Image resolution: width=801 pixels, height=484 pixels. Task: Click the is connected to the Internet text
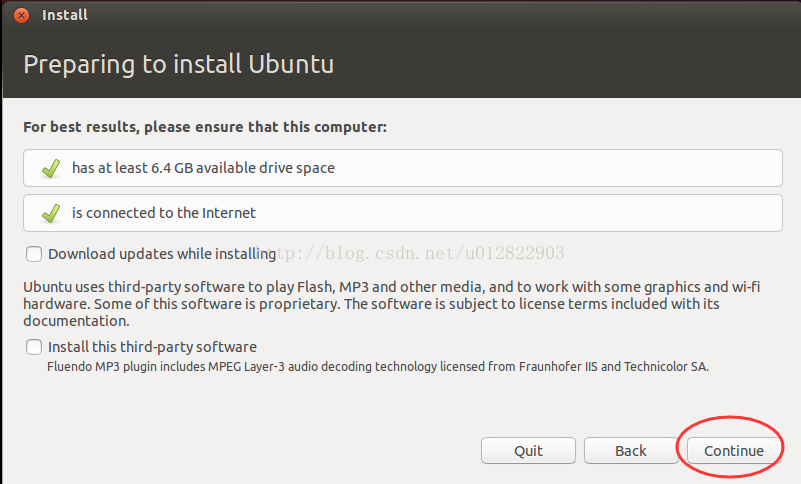point(164,213)
